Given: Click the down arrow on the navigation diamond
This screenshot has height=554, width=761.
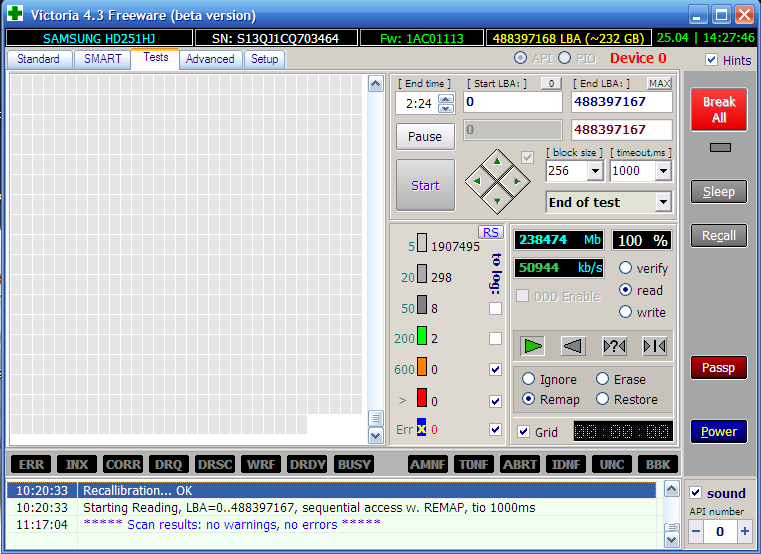Looking at the screenshot, I should point(497,199).
